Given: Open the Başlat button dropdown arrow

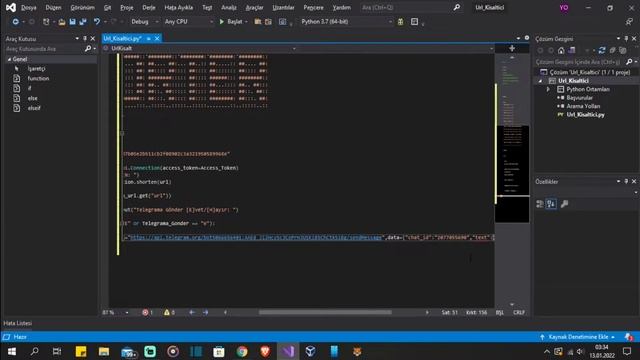Looking at the screenshot, I should [x=246, y=22].
